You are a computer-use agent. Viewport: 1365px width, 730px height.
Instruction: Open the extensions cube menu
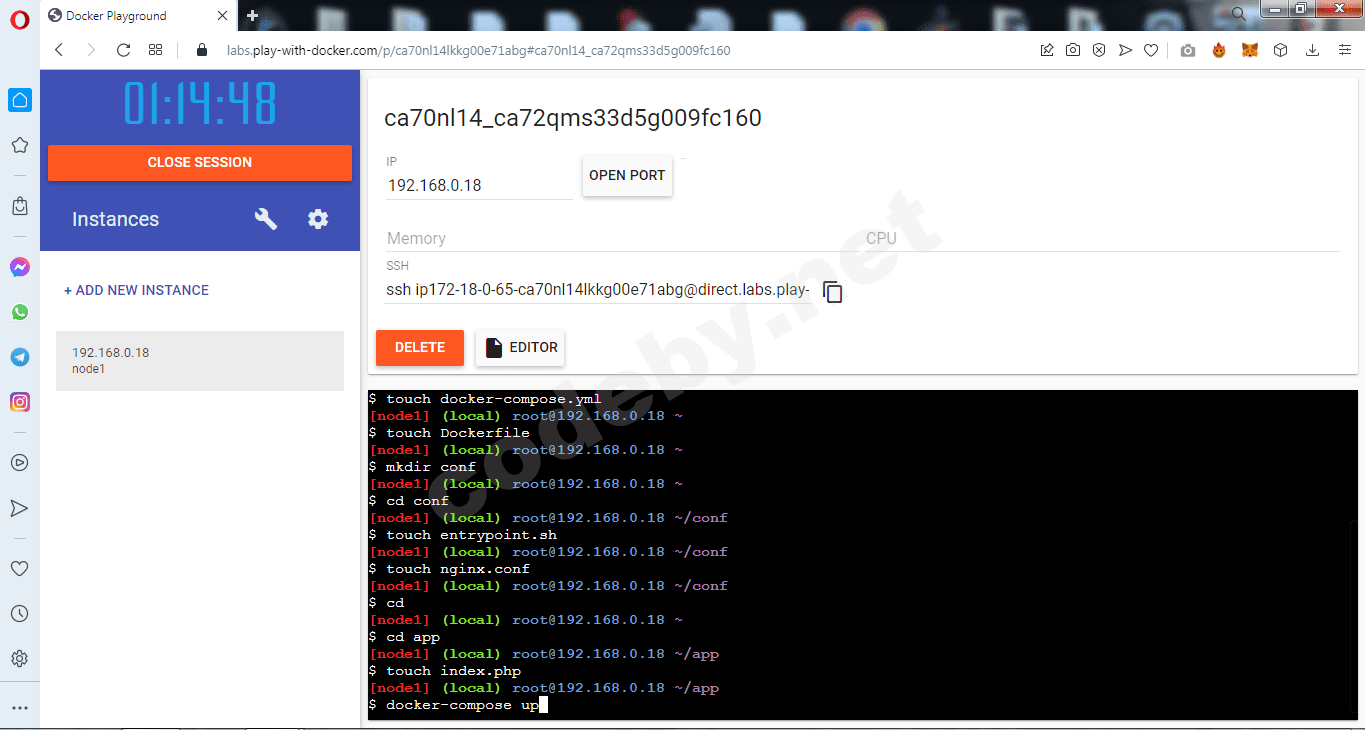1281,50
